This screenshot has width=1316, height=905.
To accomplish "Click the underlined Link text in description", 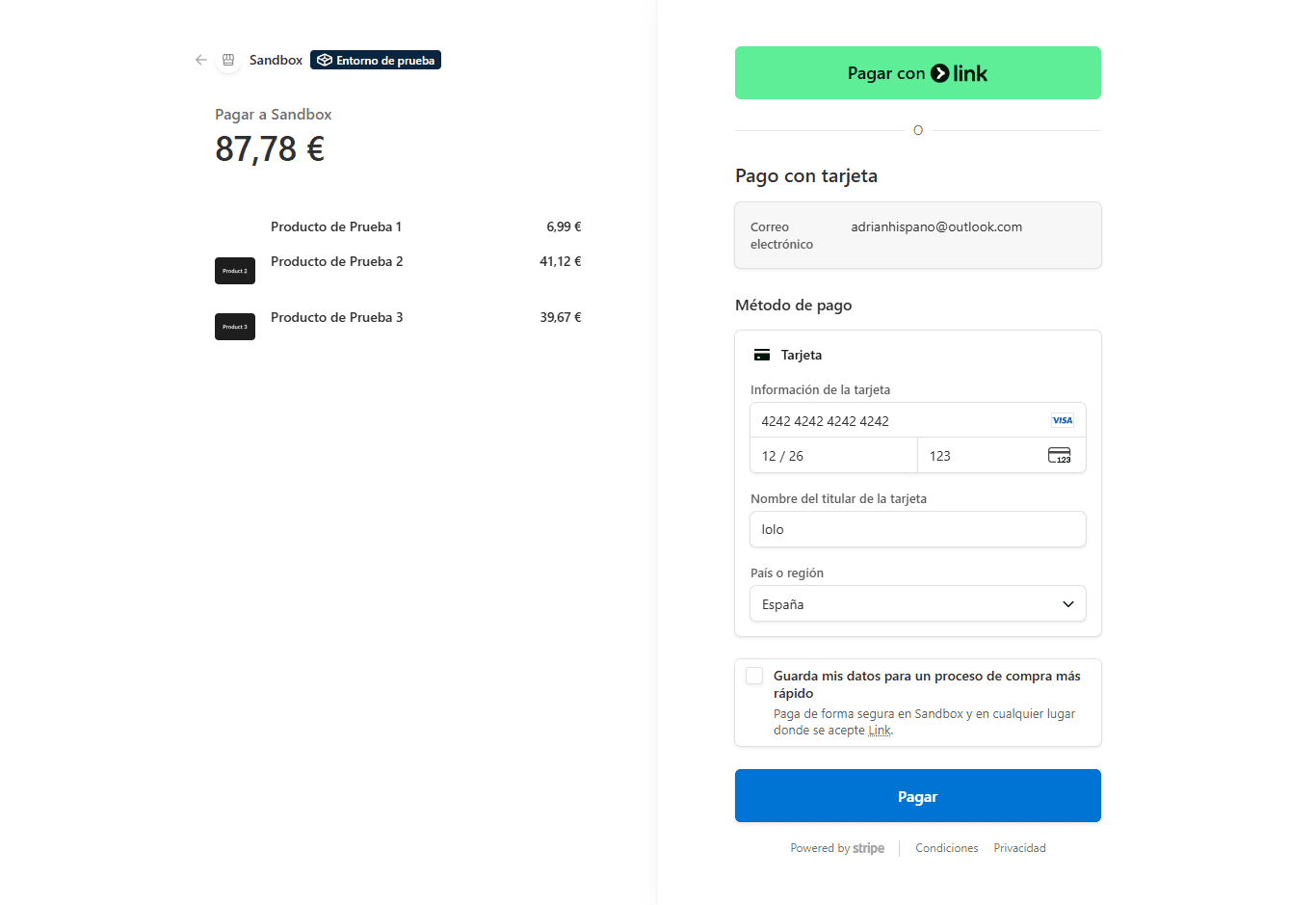I will (x=880, y=731).
